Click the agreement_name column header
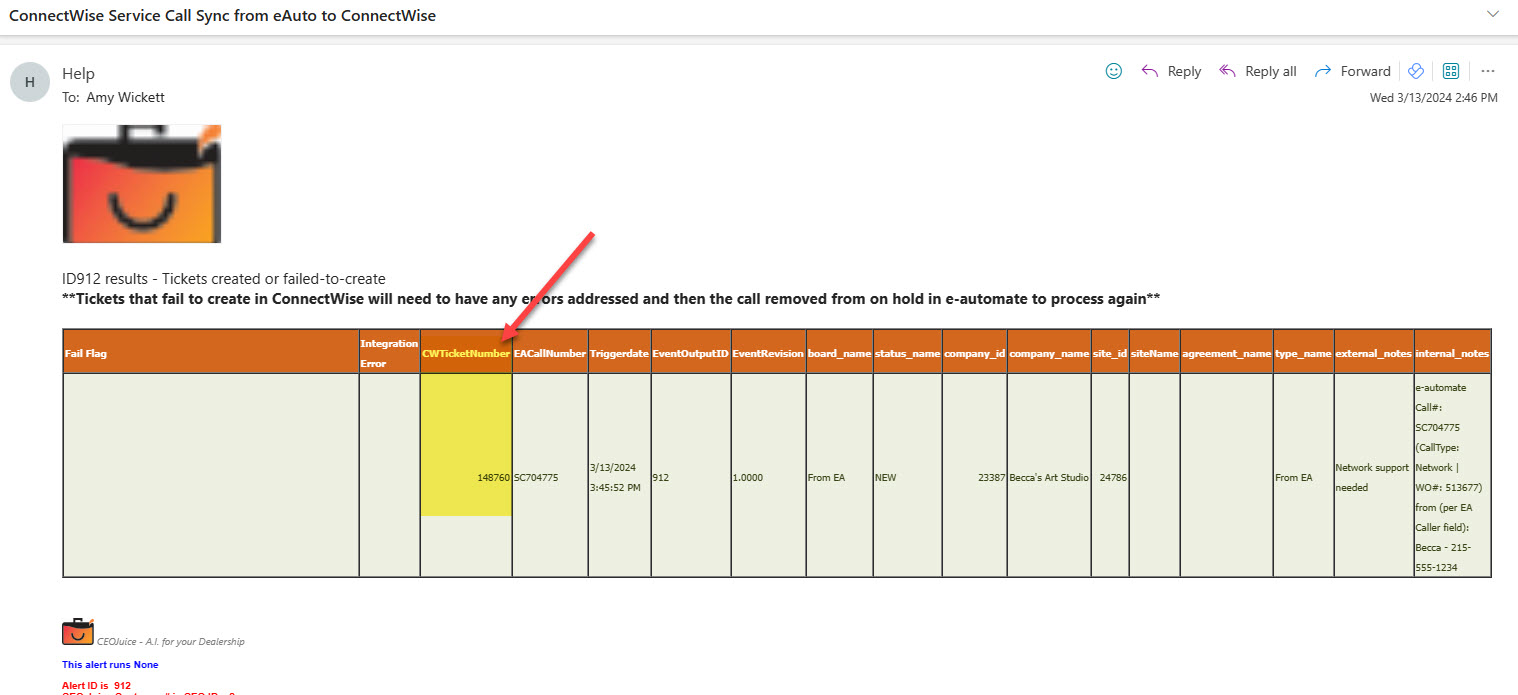 click(1226, 353)
